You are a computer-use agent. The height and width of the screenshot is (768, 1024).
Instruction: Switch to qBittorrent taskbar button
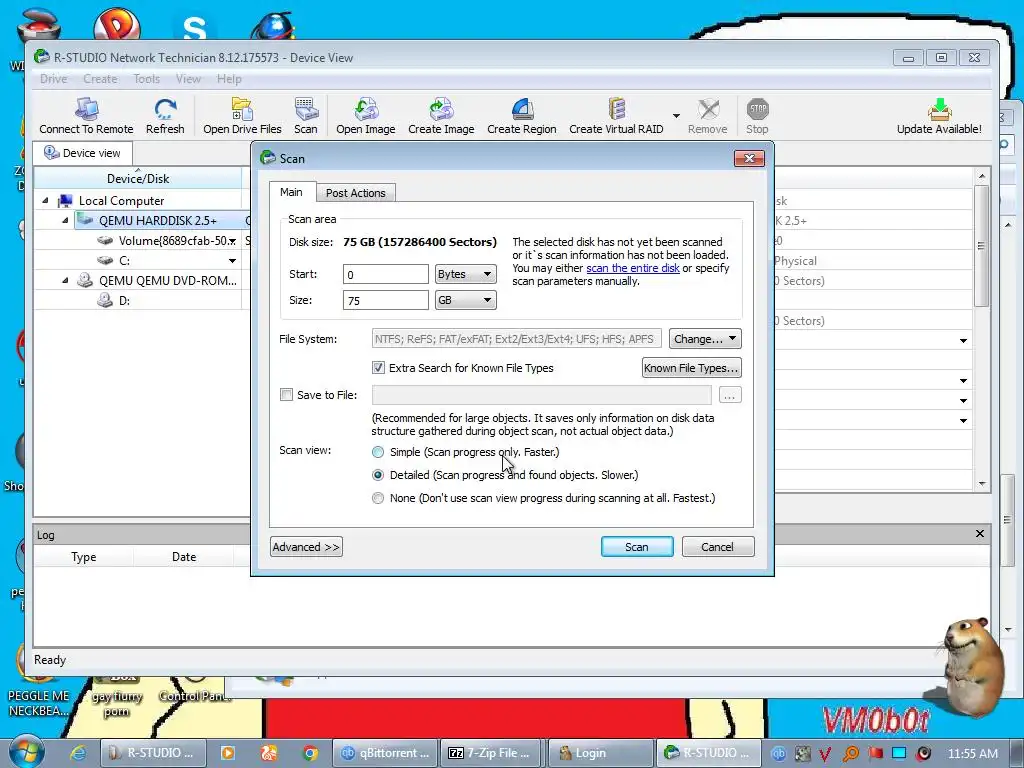tap(385, 753)
